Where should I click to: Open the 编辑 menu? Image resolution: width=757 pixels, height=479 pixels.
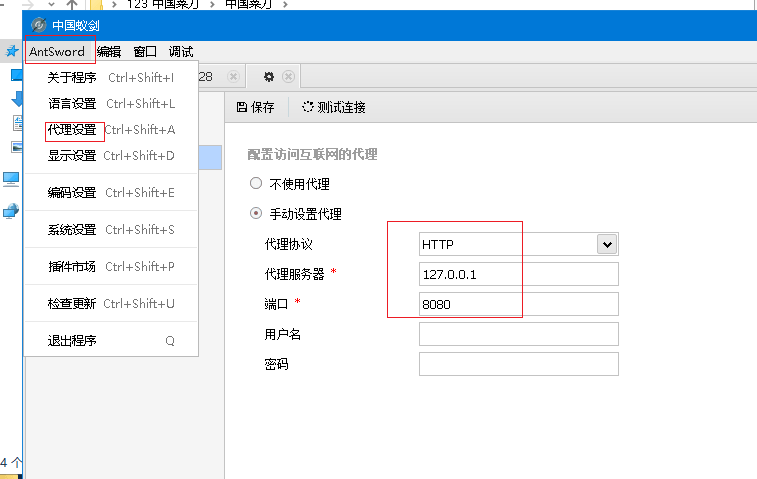pyautogui.click(x=109, y=51)
